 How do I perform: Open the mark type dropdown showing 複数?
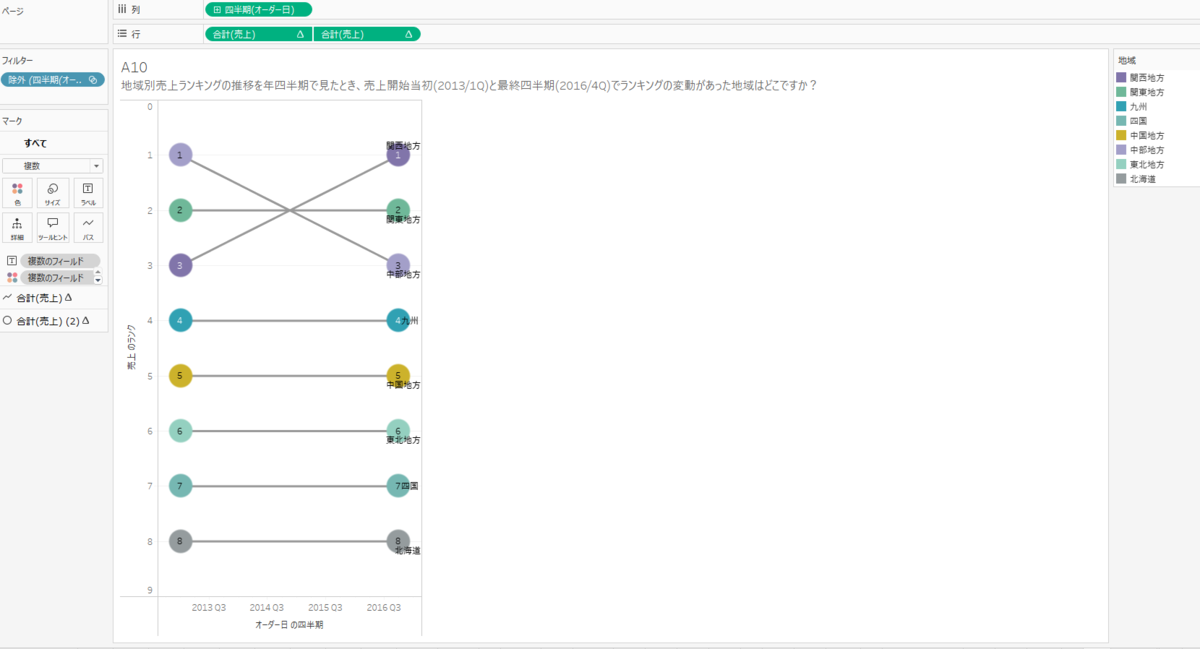[x=95, y=165]
